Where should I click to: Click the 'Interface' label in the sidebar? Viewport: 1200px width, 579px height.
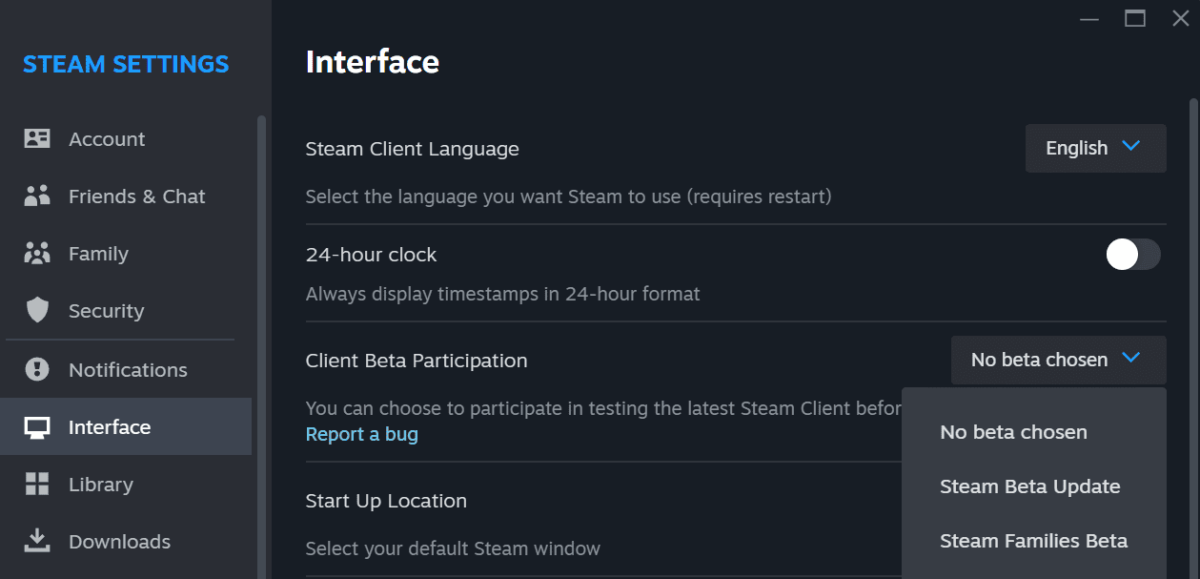(109, 427)
